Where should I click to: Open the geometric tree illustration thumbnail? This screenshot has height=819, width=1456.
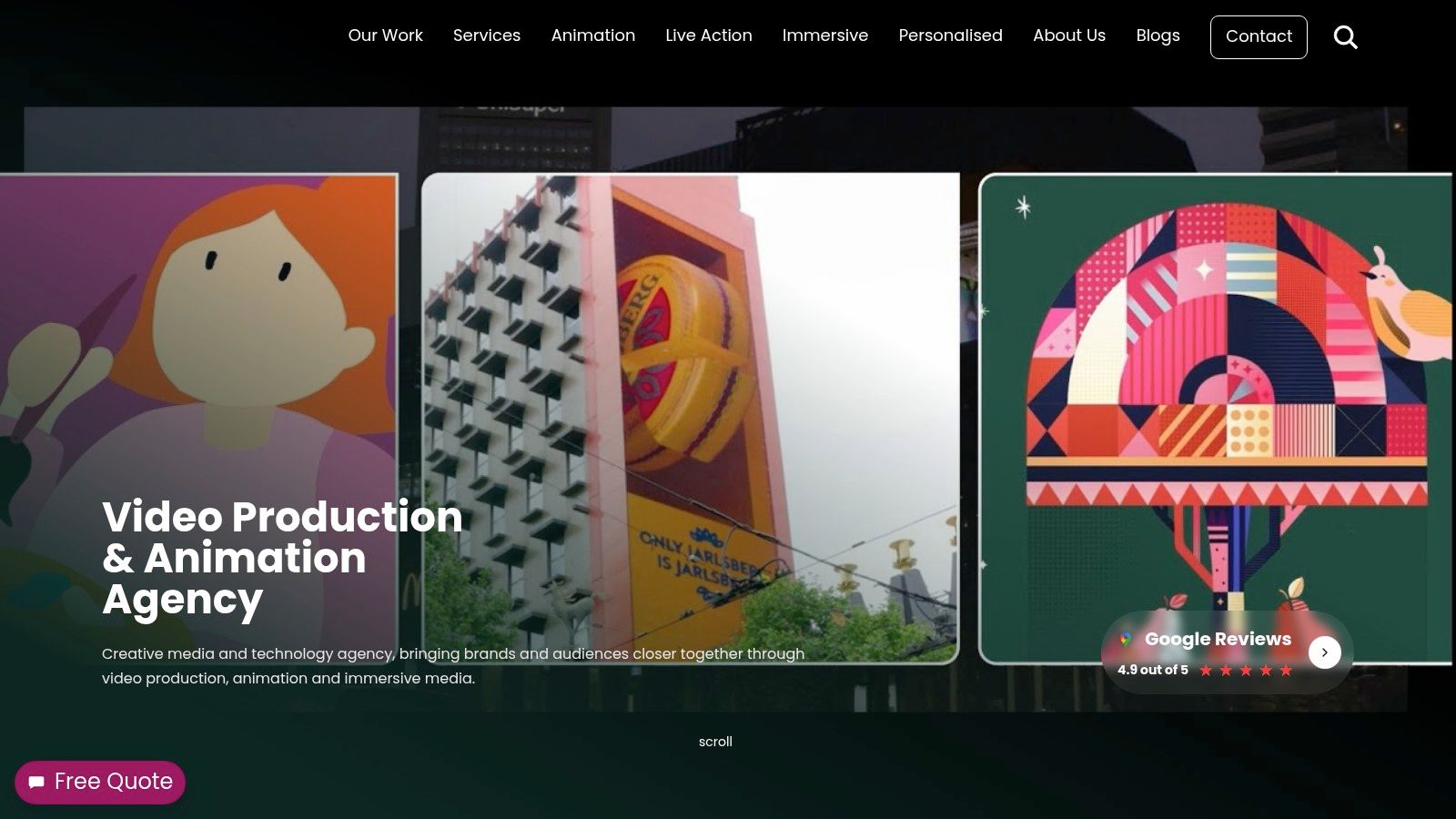point(1217,419)
